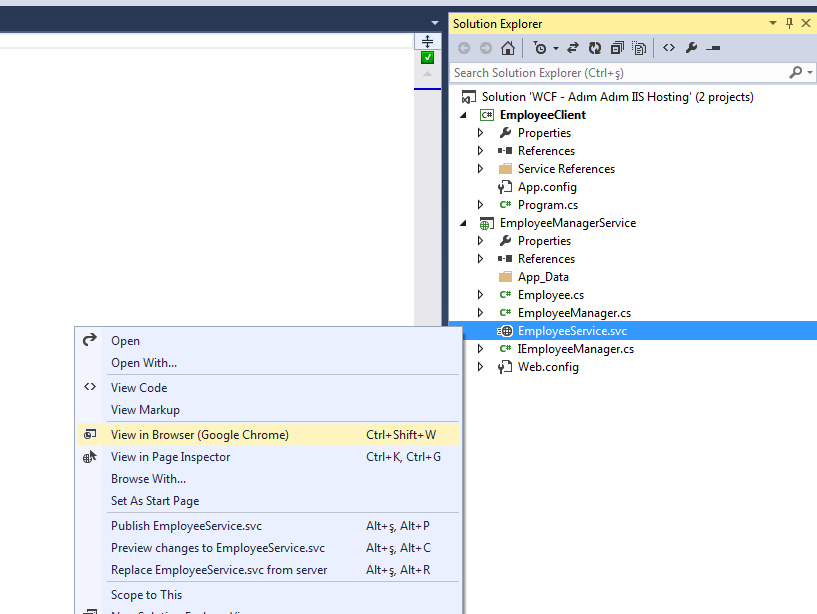The height and width of the screenshot is (614, 817).
Task: Choose Set As Start Page
Action: coord(268,500)
